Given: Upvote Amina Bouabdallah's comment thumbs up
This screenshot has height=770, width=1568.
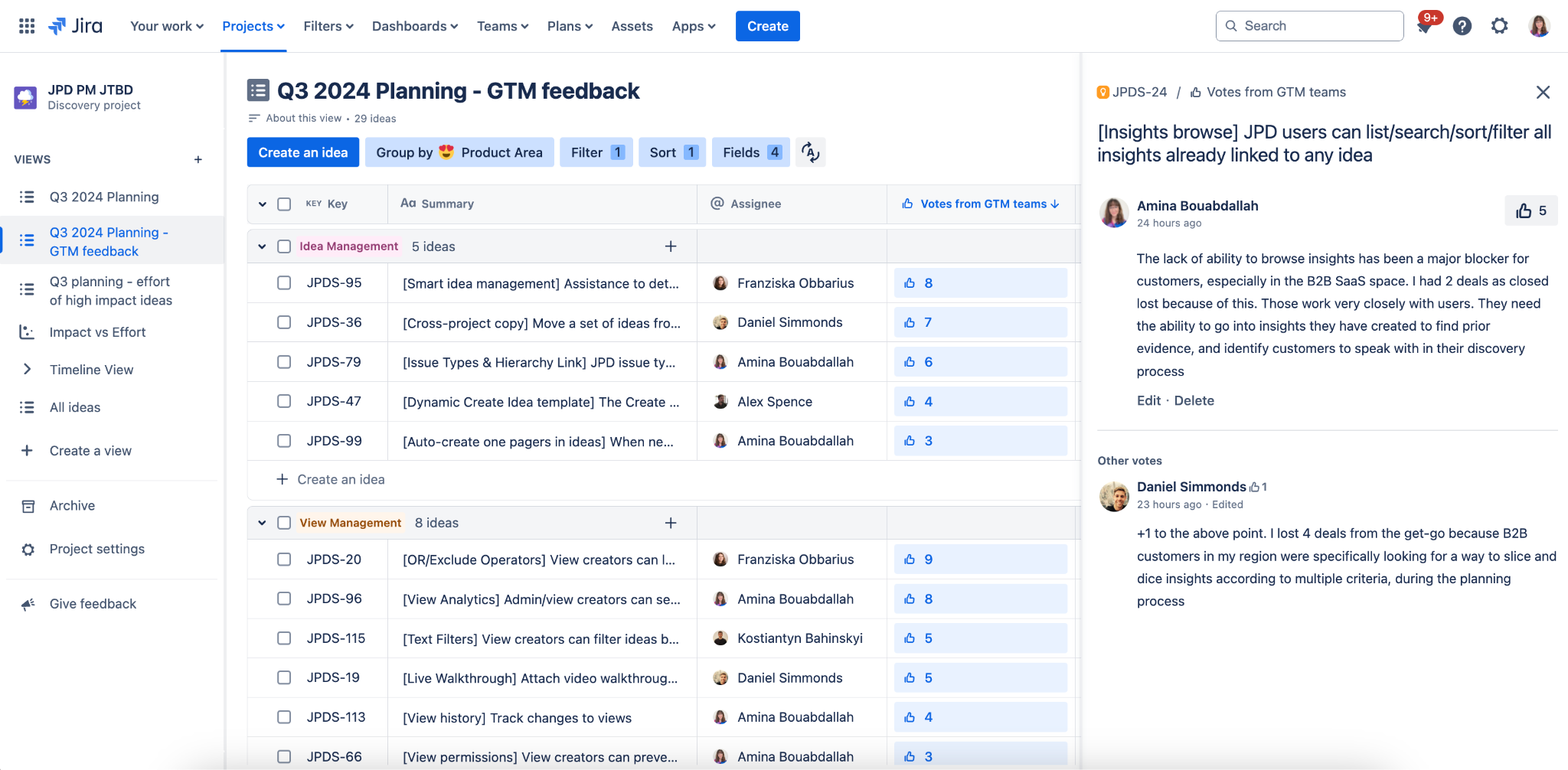Looking at the screenshot, I should (1530, 210).
